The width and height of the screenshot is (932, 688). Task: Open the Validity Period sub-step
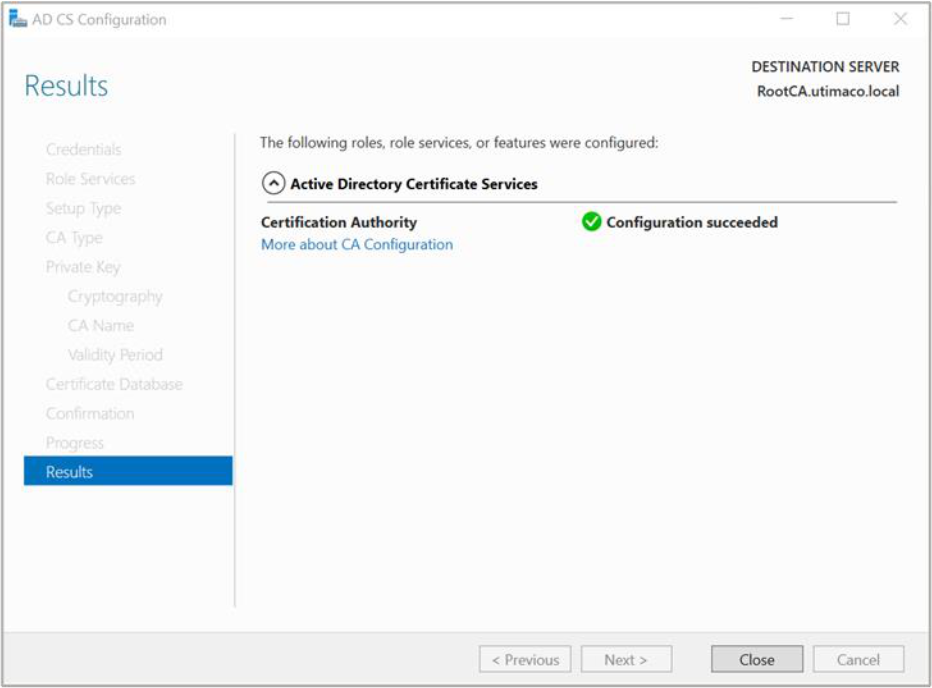[115, 355]
